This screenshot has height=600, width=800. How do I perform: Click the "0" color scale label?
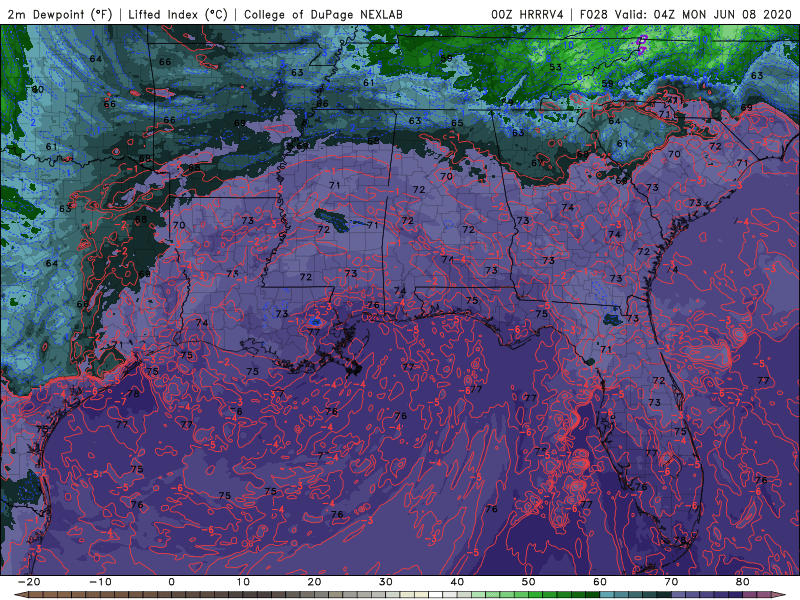[x=171, y=582]
